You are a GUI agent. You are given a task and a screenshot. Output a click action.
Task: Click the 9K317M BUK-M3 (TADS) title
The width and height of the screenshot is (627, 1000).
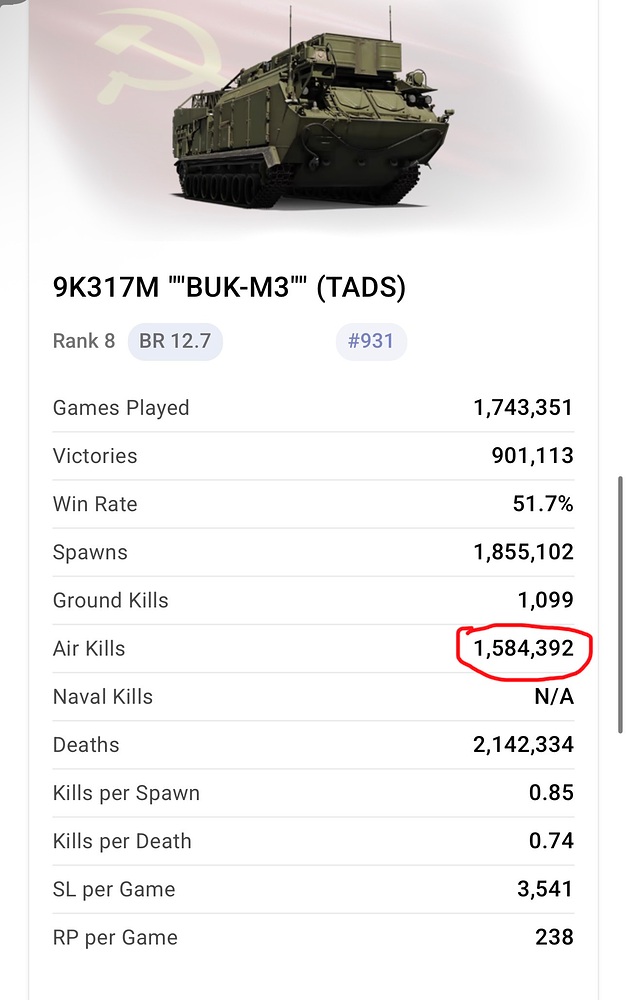[229, 288]
